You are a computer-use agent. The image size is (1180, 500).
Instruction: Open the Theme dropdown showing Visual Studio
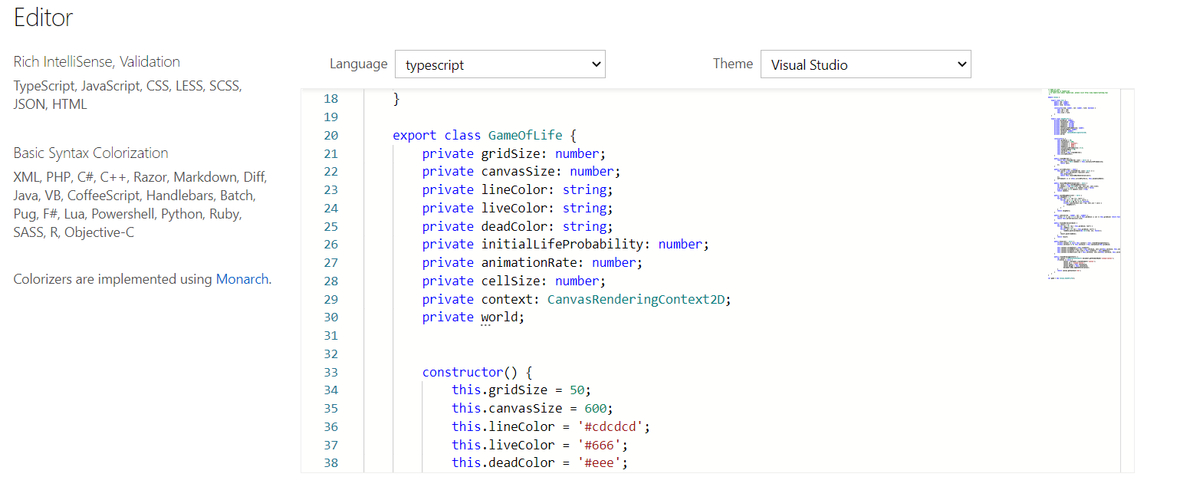point(865,65)
